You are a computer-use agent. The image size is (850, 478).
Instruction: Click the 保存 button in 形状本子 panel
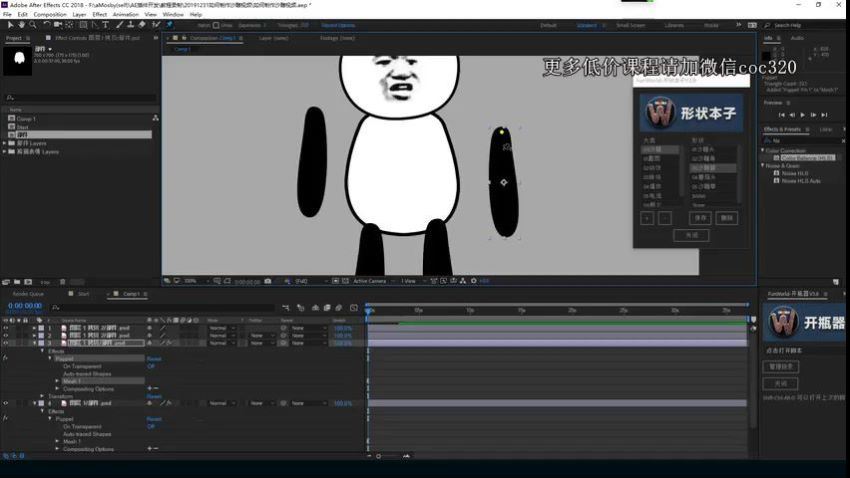[x=700, y=218]
